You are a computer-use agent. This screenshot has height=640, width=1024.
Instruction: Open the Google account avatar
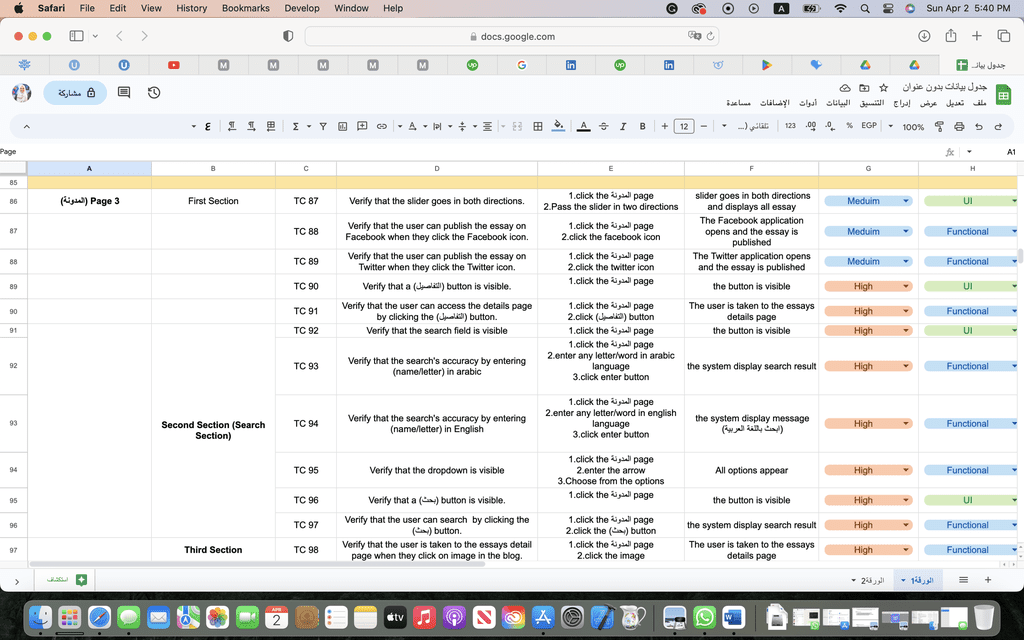pyautogui.click(x=22, y=93)
